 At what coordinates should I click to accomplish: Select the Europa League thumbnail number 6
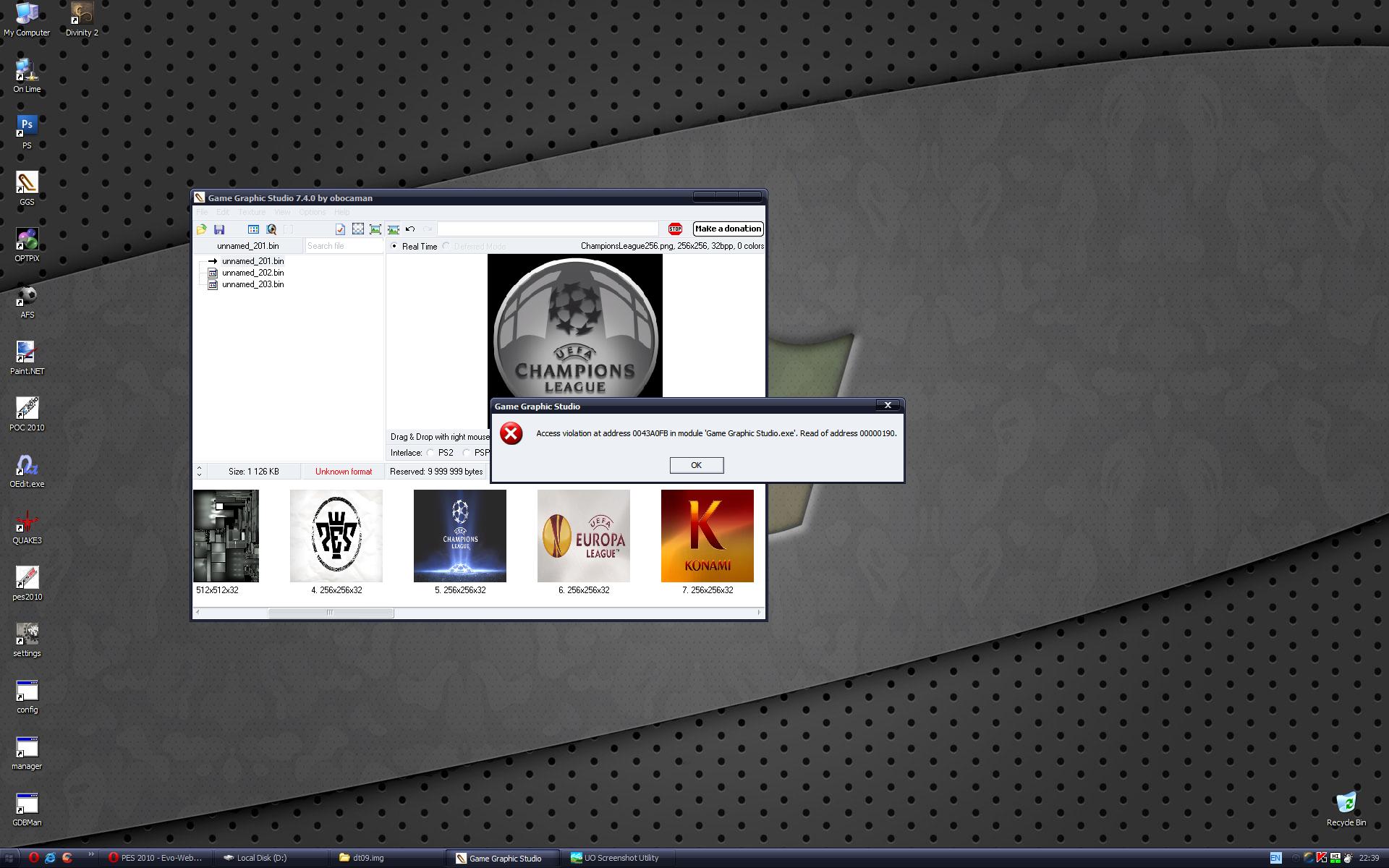tap(584, 536)
